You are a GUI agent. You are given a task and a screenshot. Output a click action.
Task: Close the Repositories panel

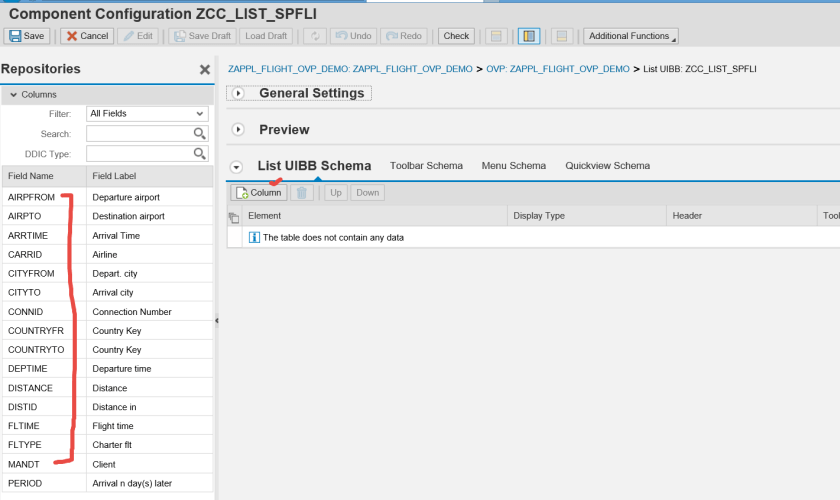[205, 70]
